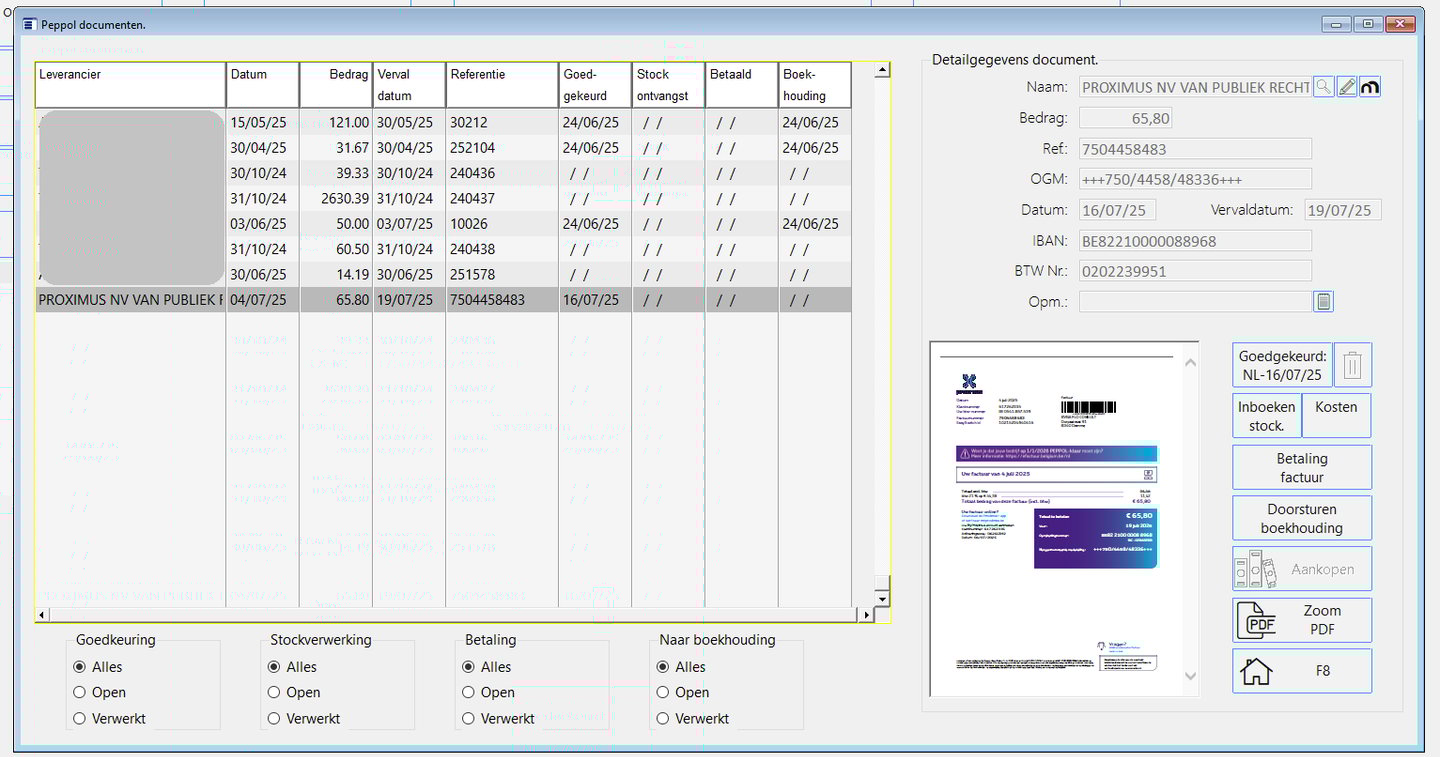Viewport: 1440px width, 757px height.
Task: Click reference cell 240436
Action: tap(503, 173)
